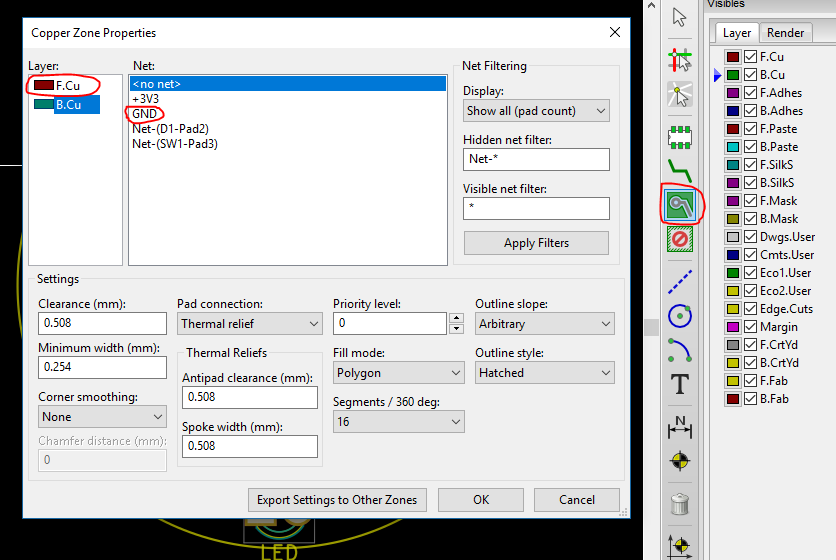Activate the delete items trash tool

coord(679,504)
